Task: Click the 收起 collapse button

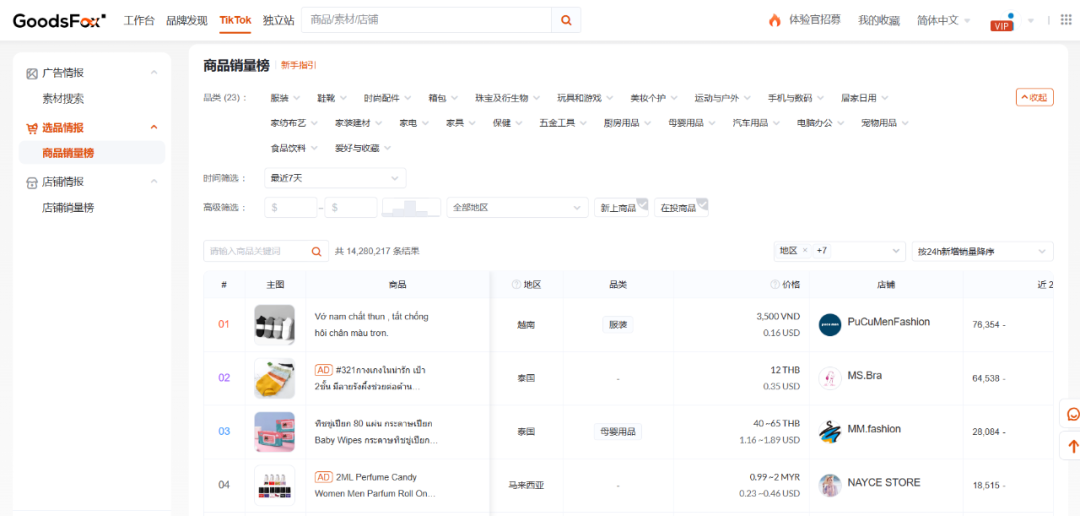Action: (1035, 97)
